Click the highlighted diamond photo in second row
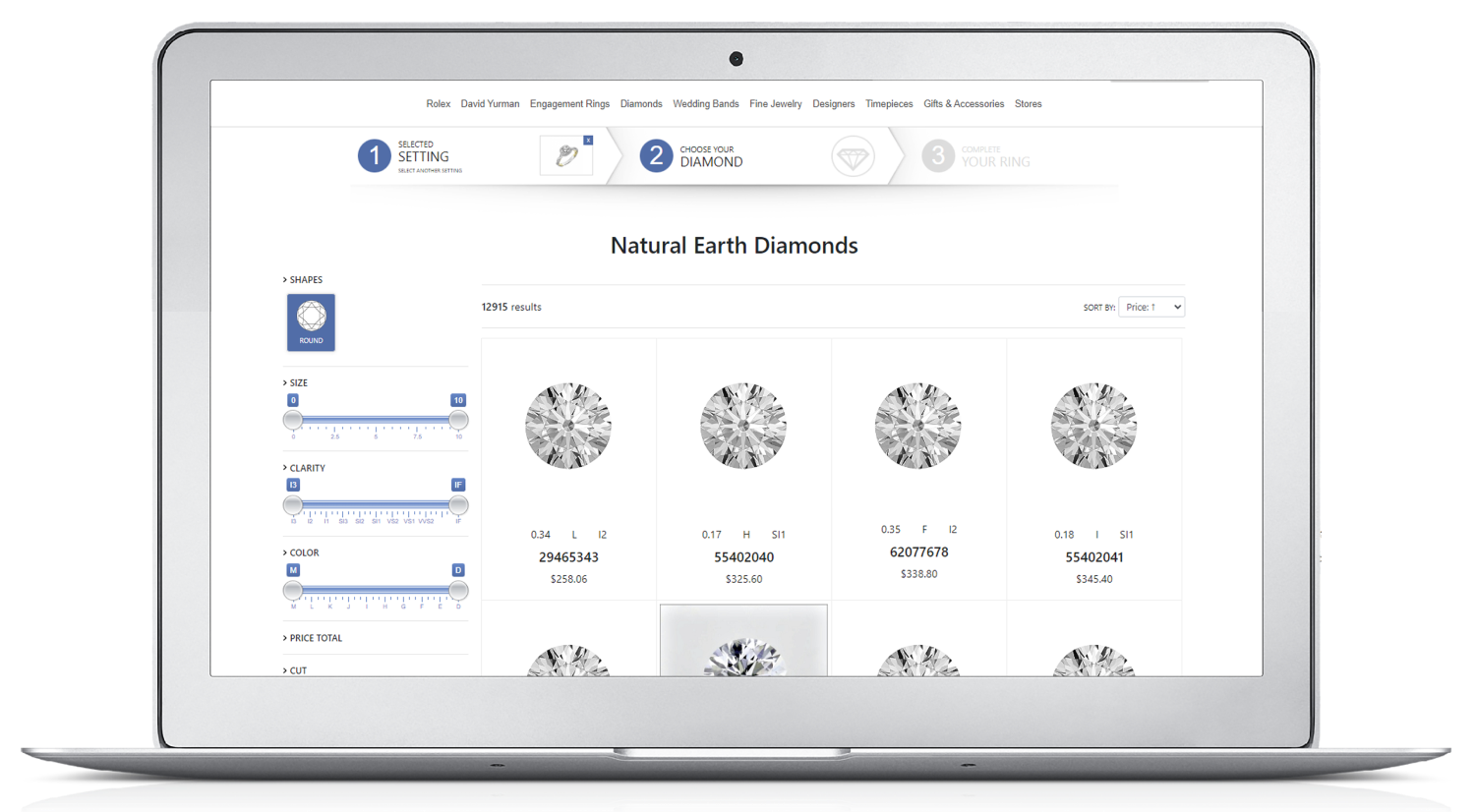This screenshot has width=1475, height=812. (743, 641)
